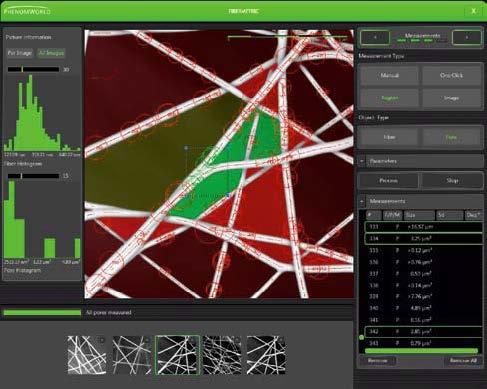Screen dimensions: 487x389
Task: Collapse the Measurements list section
Action: point(362,201)
